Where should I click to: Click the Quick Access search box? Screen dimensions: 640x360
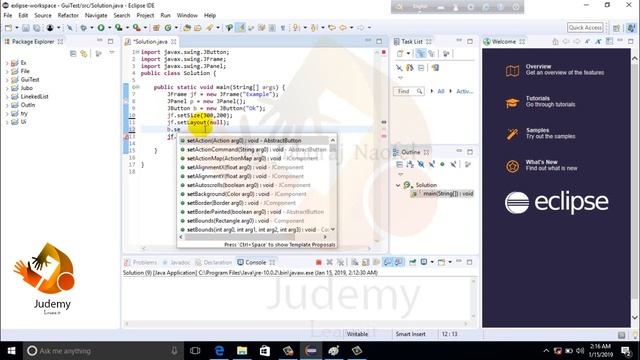click(x=585, y=27)
